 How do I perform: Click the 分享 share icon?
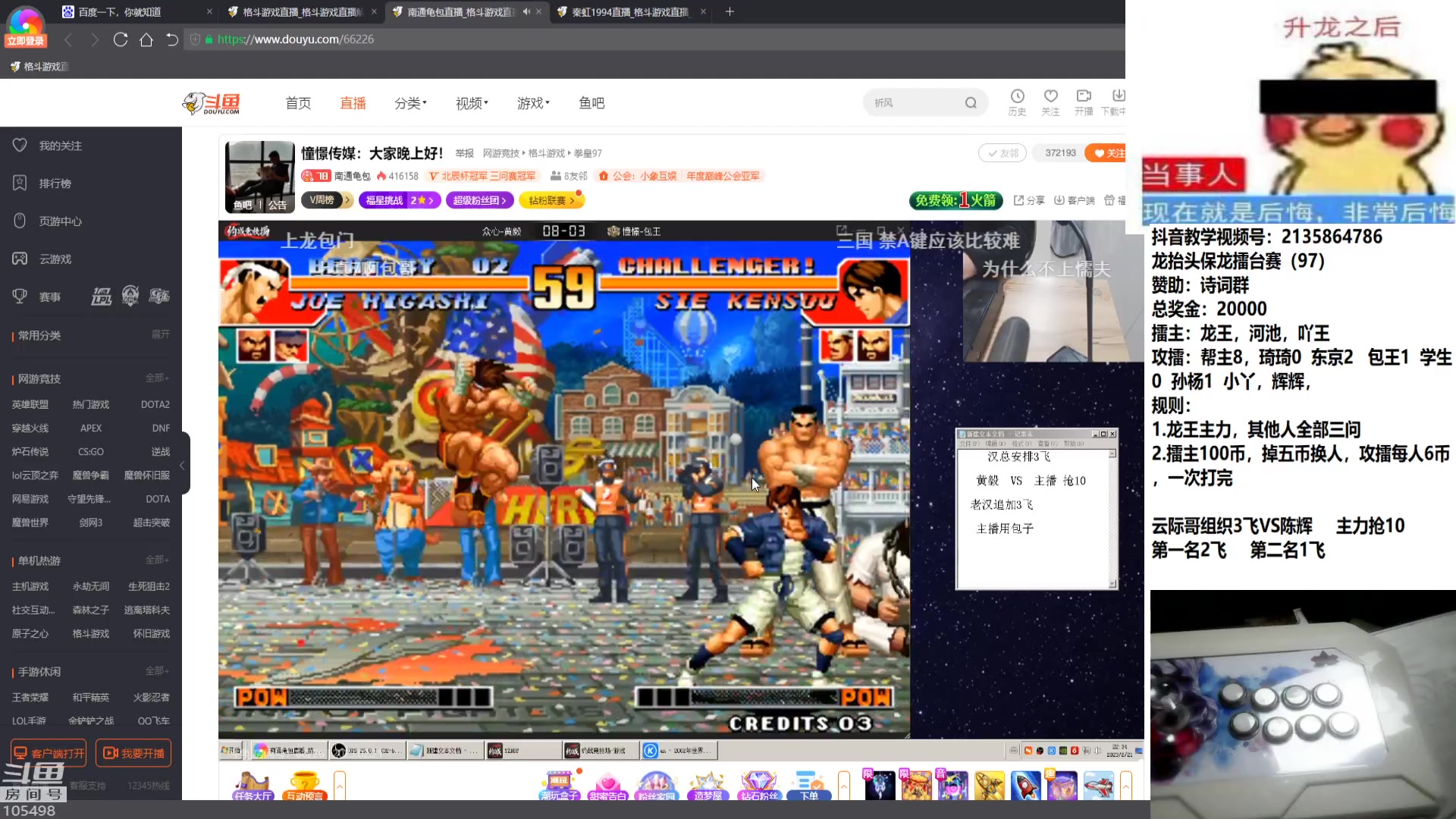1029,200
